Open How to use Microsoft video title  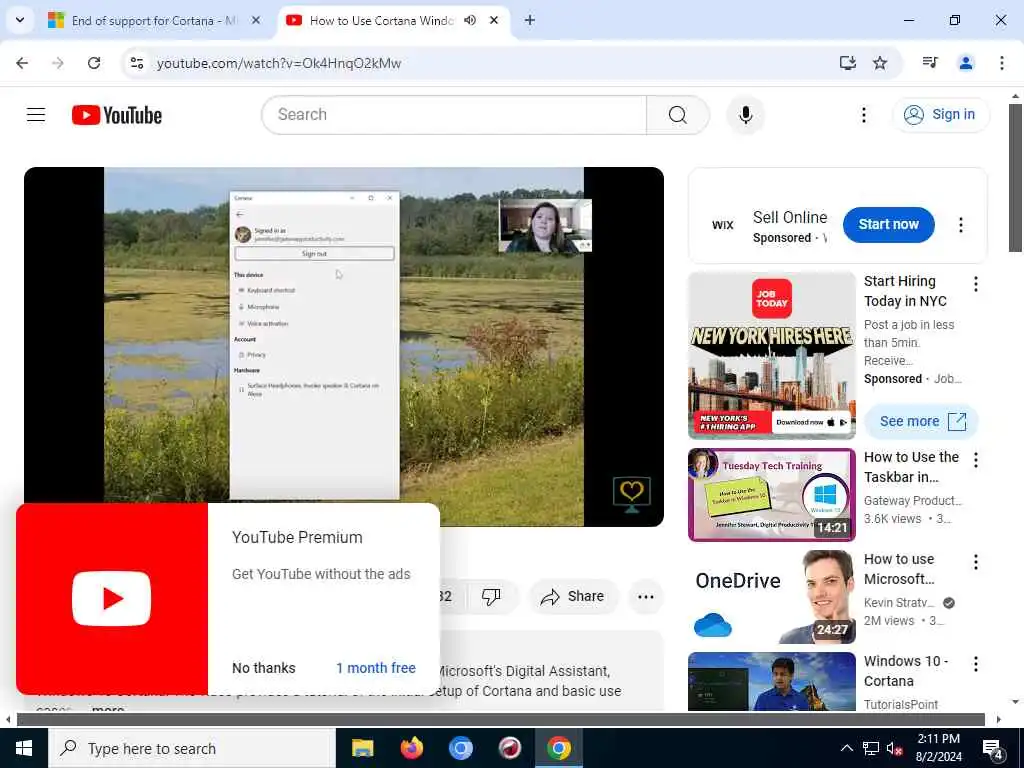(899, 569)
